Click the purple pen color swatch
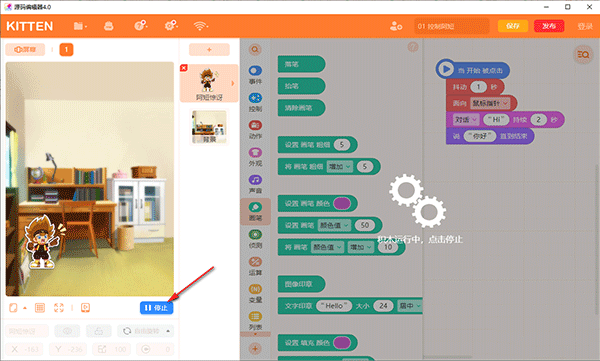This screenshot has width=600, height=361. pos(342,203)
